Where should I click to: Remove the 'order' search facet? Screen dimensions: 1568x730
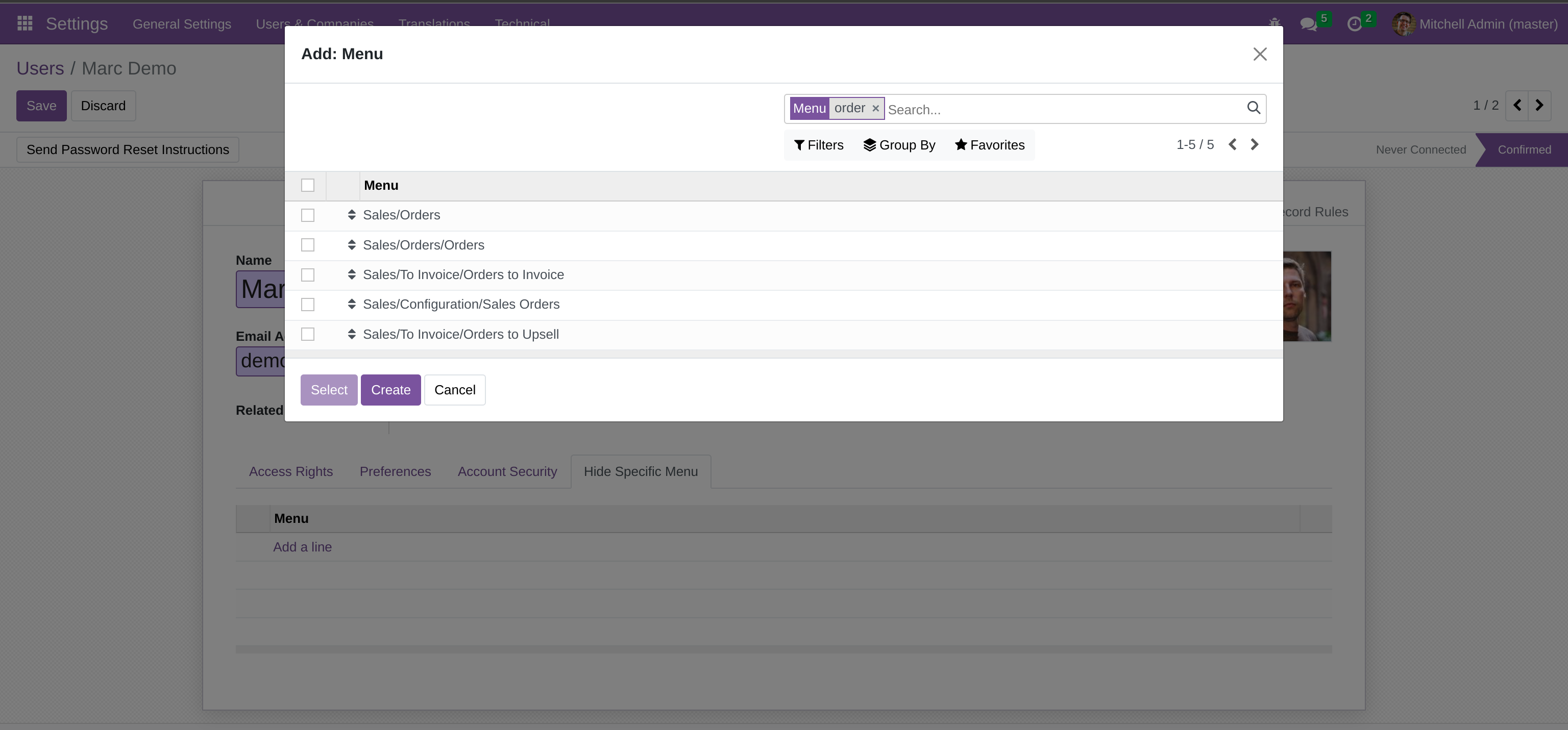point(875,108)
